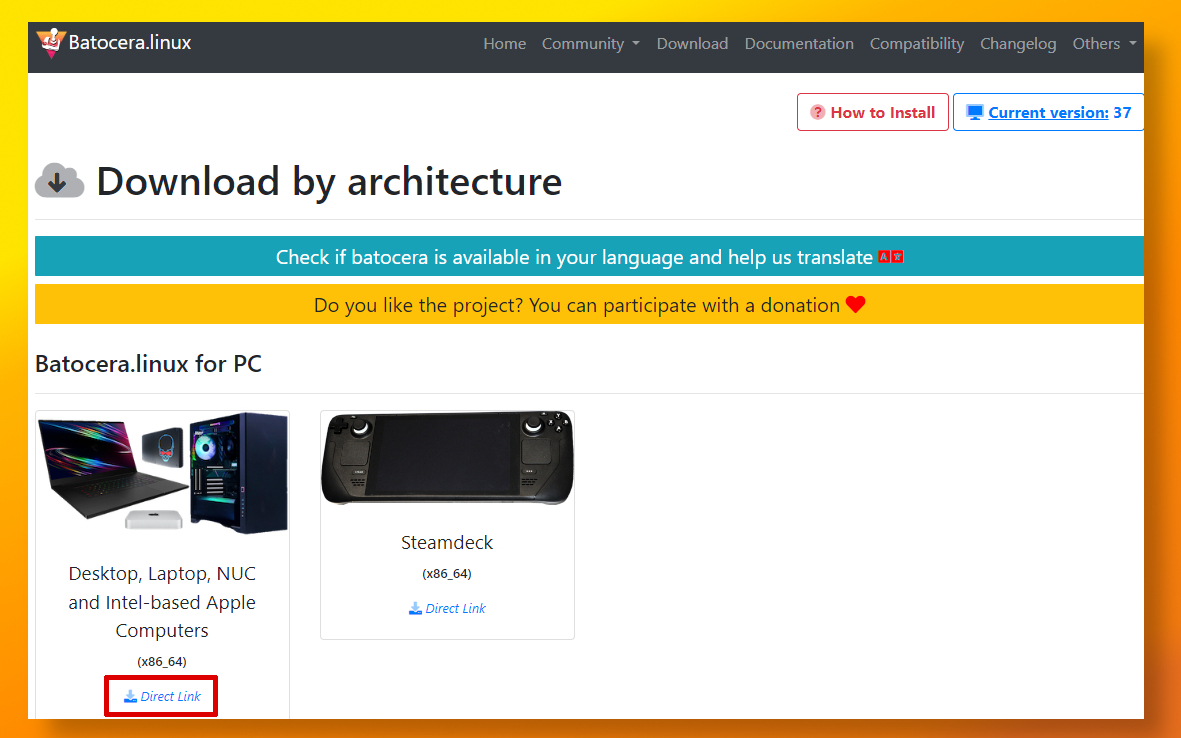Click the Batocera mascot logo icon

click(x=50, y=43)
